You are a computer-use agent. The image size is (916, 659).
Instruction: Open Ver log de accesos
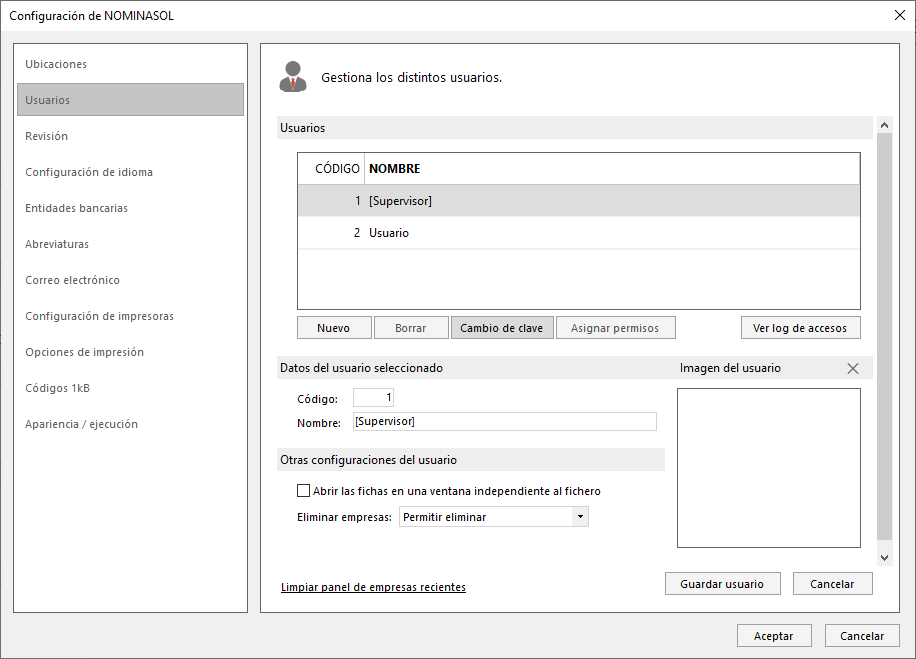[x=800, y=328]
